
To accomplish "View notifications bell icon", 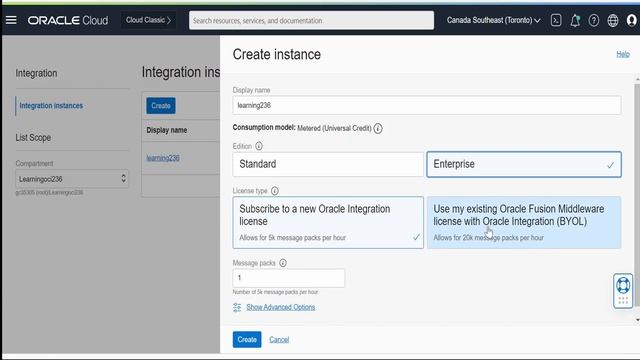I will [x=575, y=20].
